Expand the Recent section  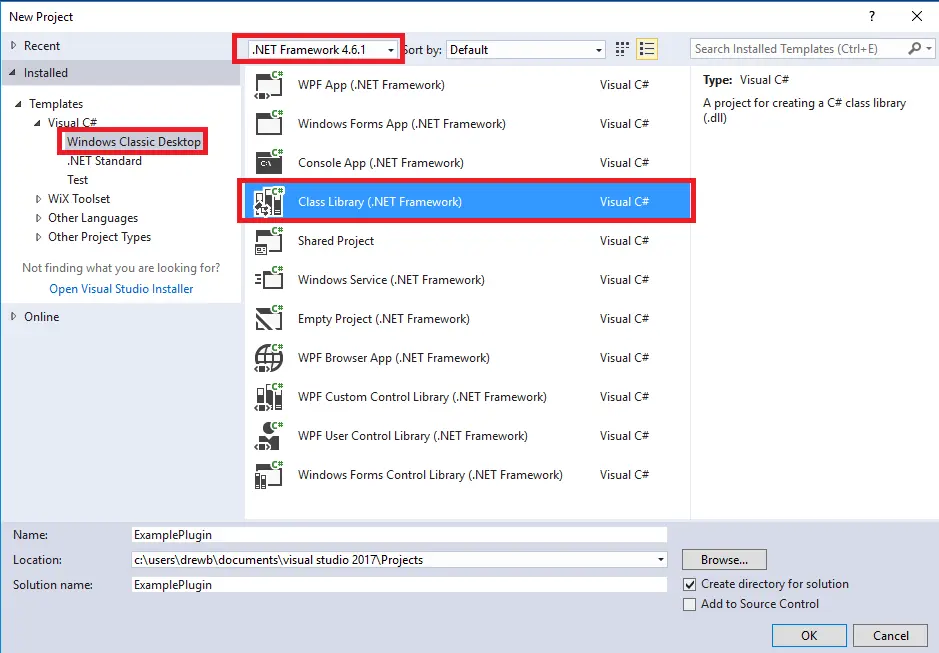click(13, 46)
